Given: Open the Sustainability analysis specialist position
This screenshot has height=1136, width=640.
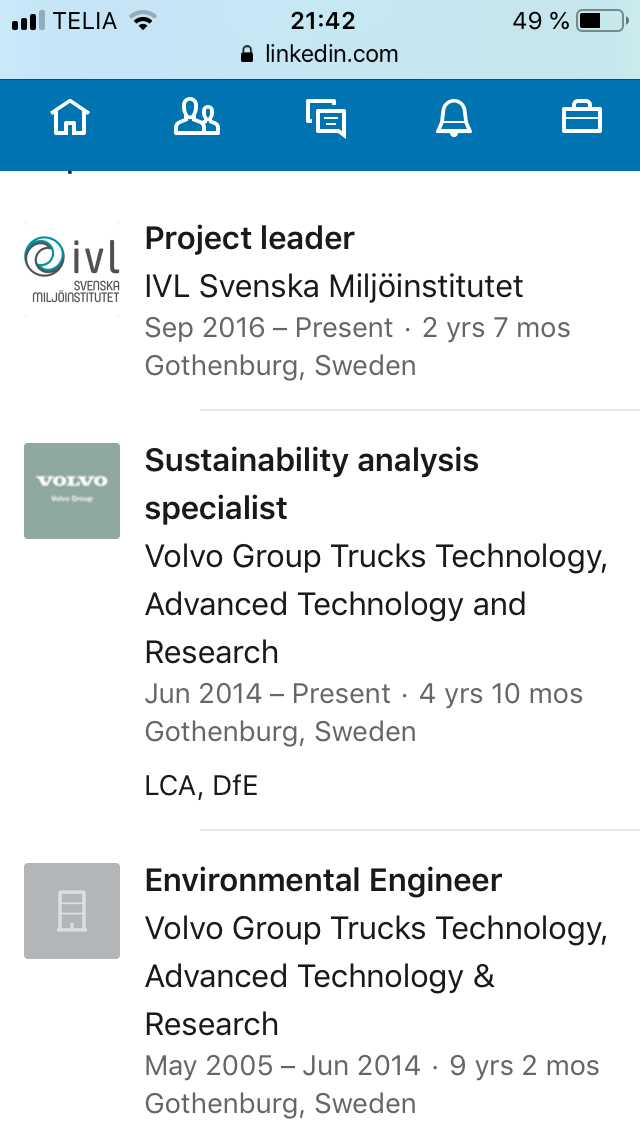Looking at the screenshot, I should click(x=312, y=484).
